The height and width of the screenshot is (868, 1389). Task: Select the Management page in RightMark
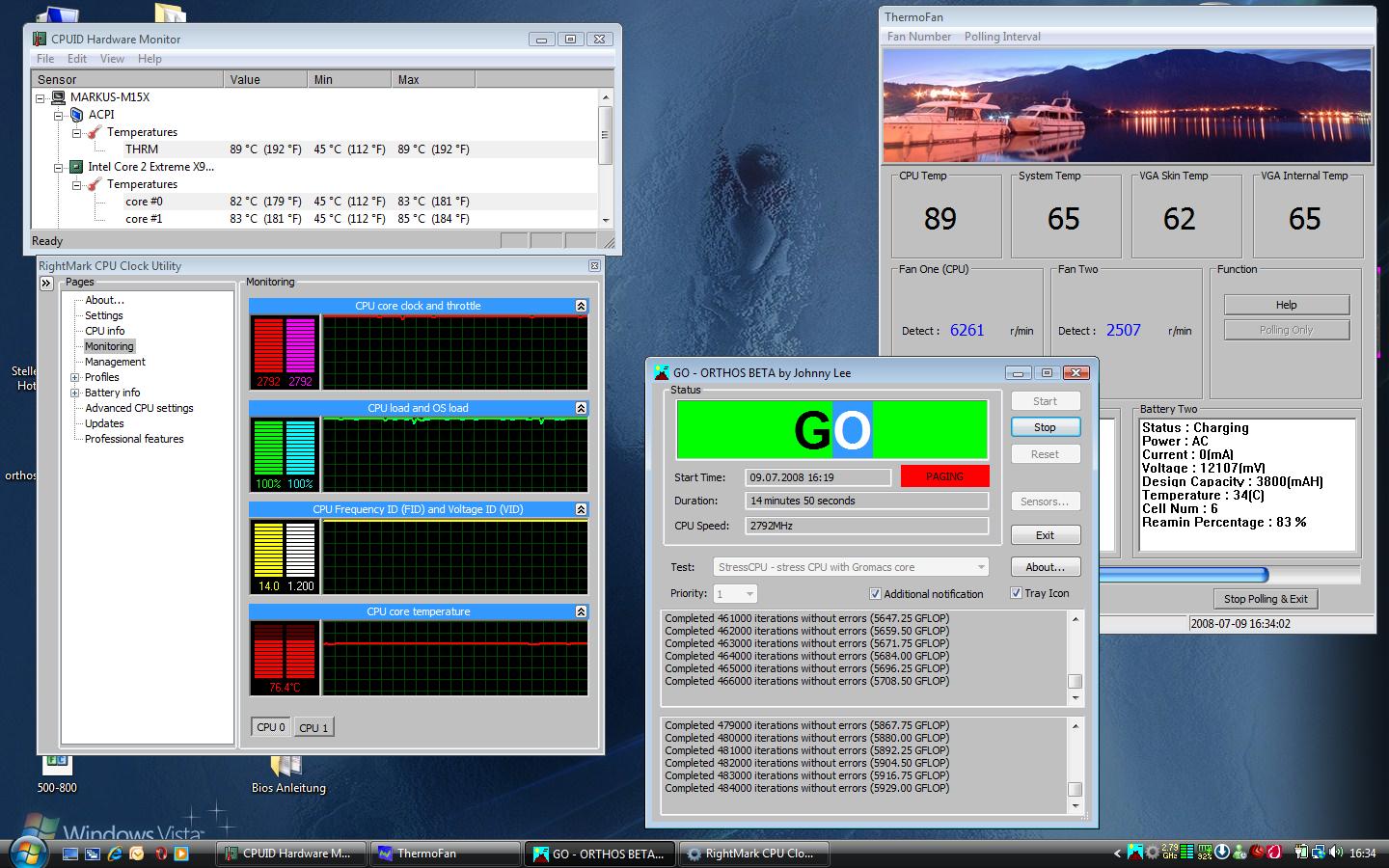click(x=115, y=362)
